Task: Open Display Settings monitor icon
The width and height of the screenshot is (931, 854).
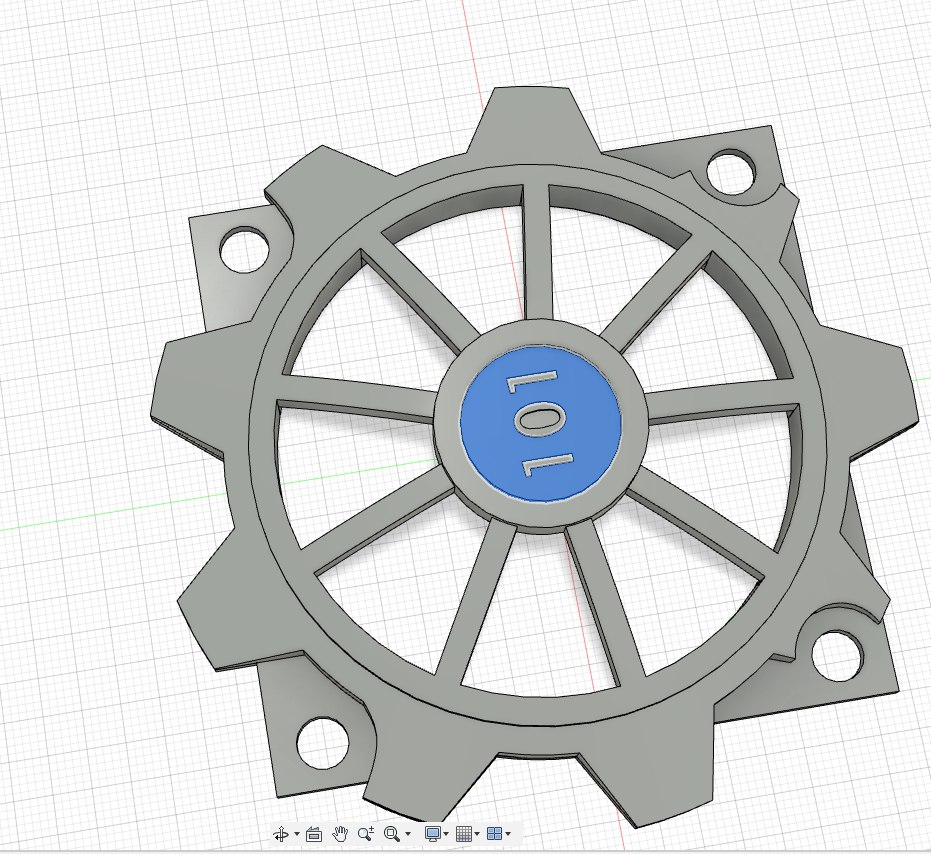Action: tap(433, 834)
